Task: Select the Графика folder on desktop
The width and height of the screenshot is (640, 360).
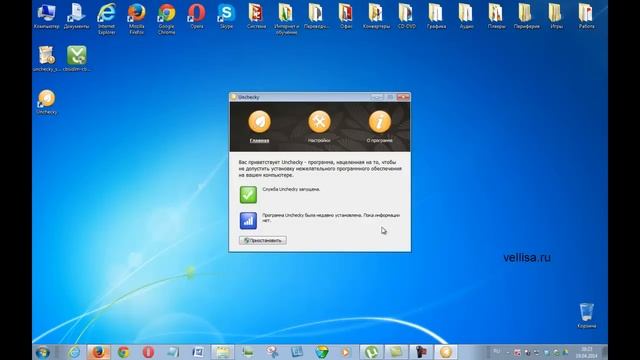Action: (436, 16)
